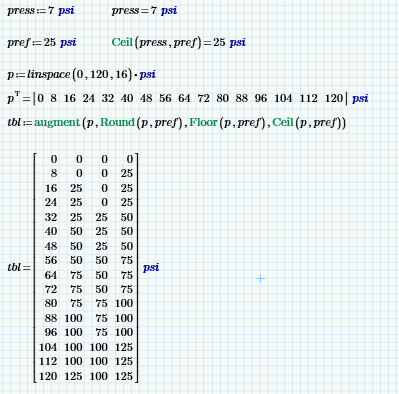Select argument 16 inside linspace parentheses

[x=122, y=74]
